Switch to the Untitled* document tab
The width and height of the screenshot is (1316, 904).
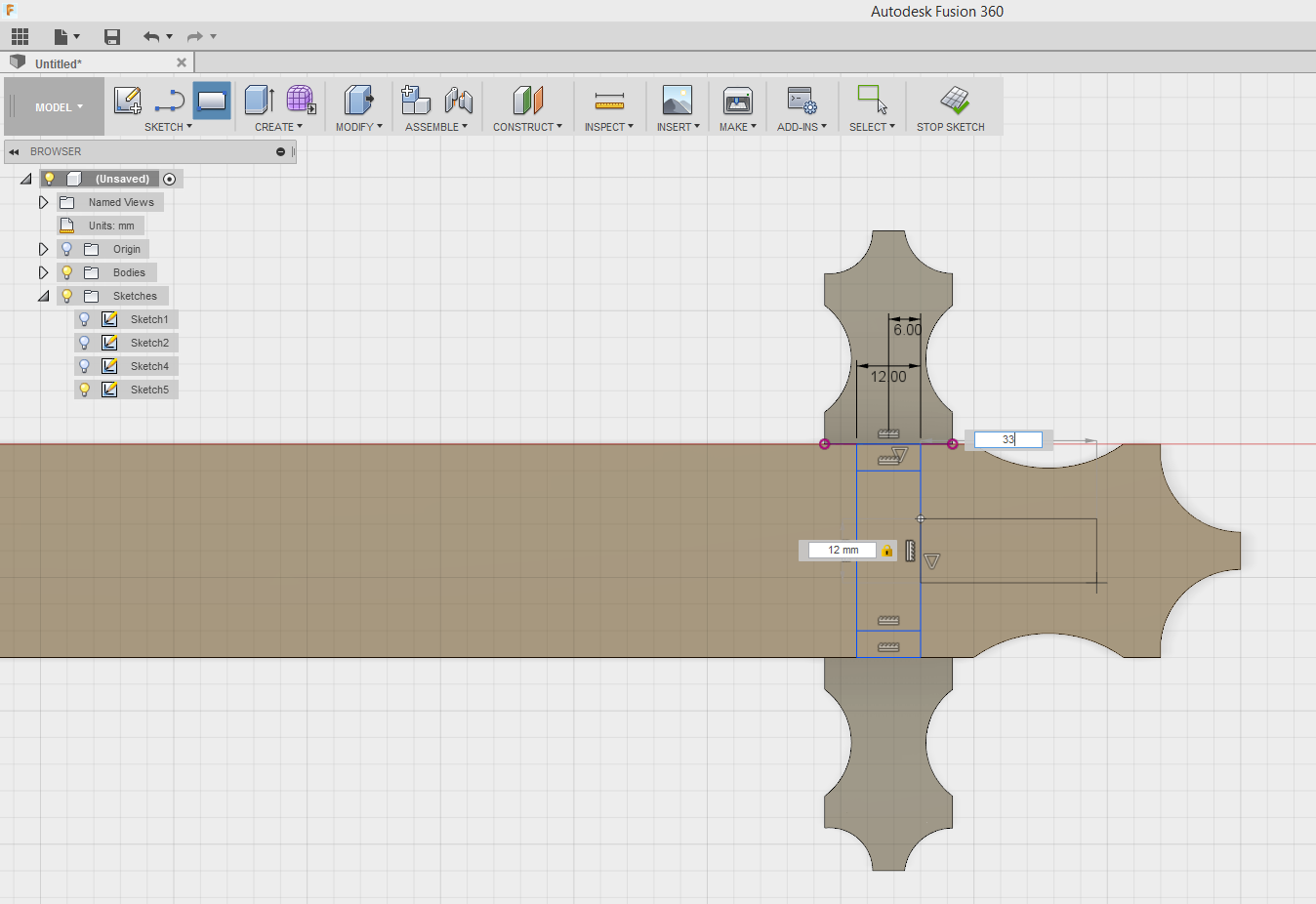pos(59,63)
